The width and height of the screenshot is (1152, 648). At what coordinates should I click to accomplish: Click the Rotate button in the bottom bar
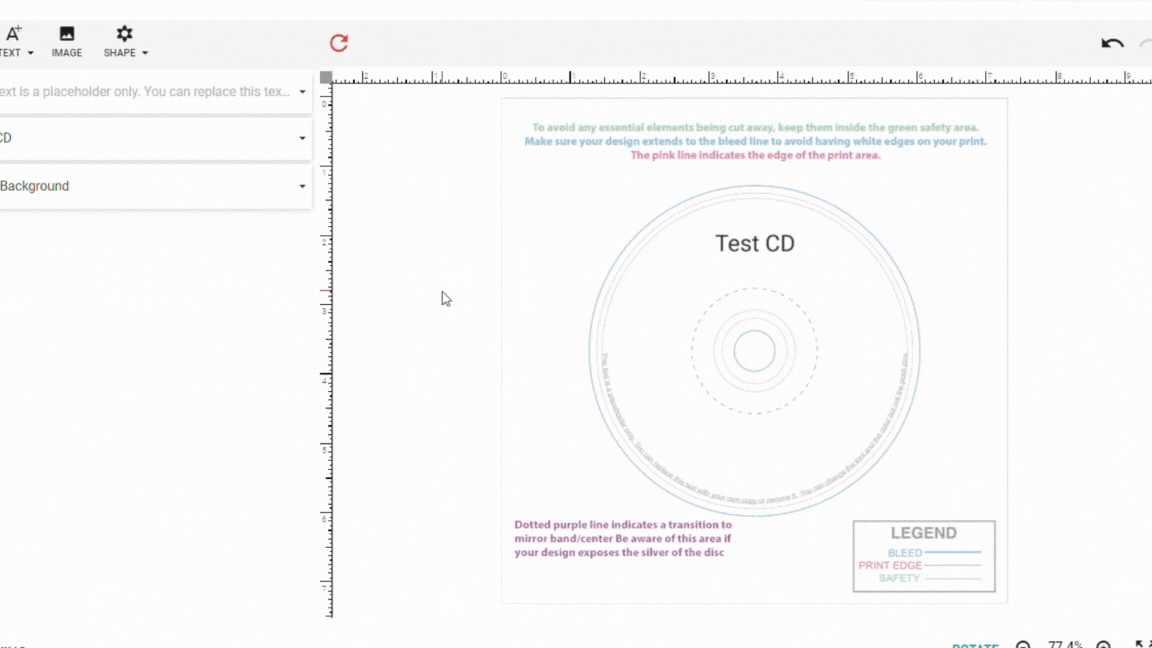click(975, 645)
